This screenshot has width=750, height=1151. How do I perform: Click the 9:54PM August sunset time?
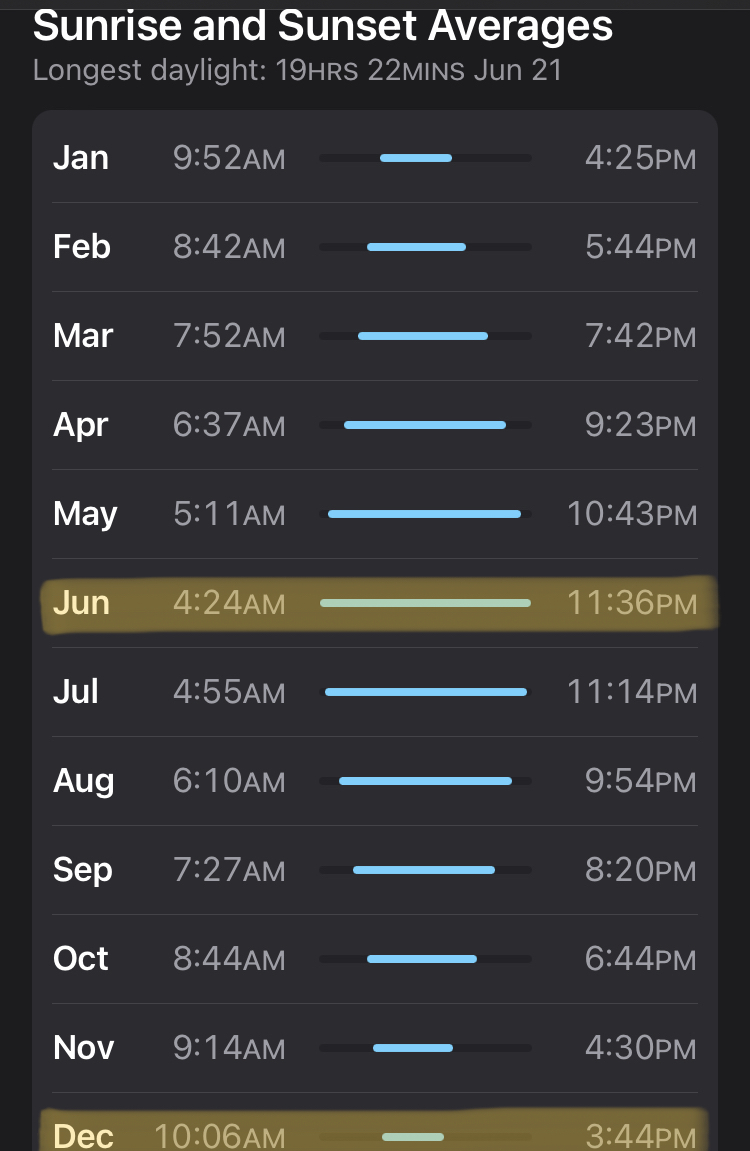pos(640,781)
